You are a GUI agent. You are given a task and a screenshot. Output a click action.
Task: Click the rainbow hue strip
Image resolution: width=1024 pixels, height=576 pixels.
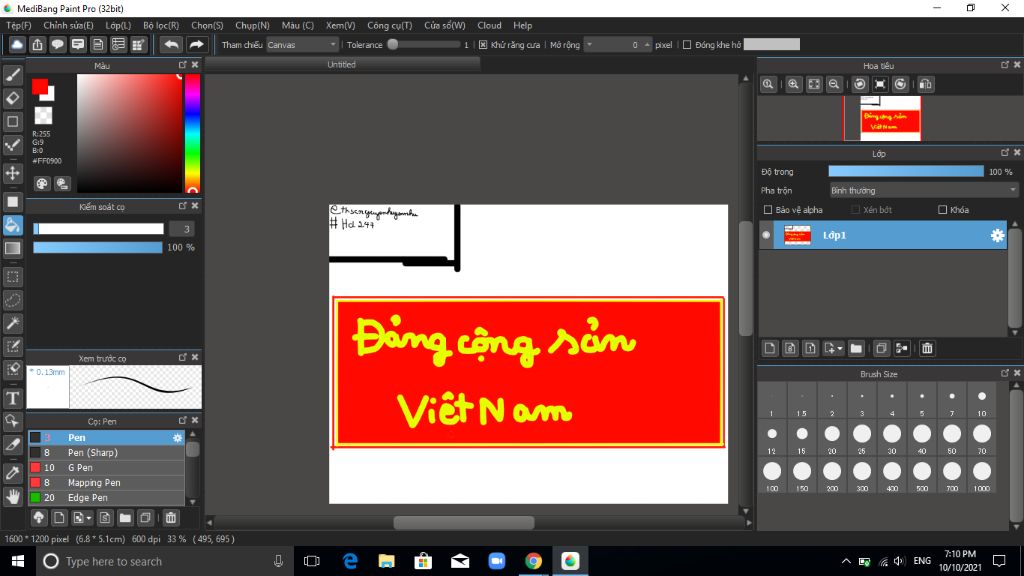[192, 133]
